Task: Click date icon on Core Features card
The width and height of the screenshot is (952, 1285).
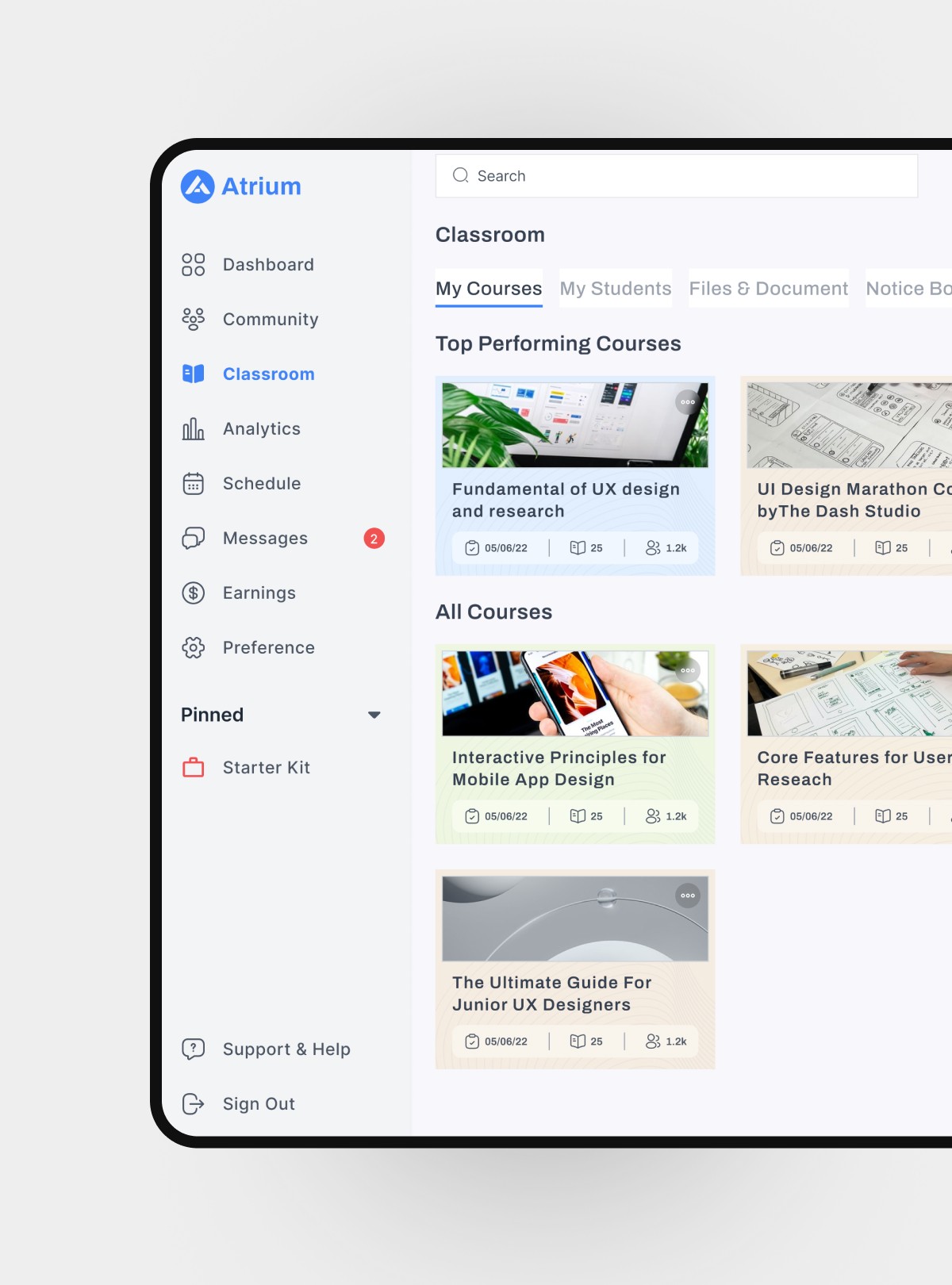Action: [777, 816]
